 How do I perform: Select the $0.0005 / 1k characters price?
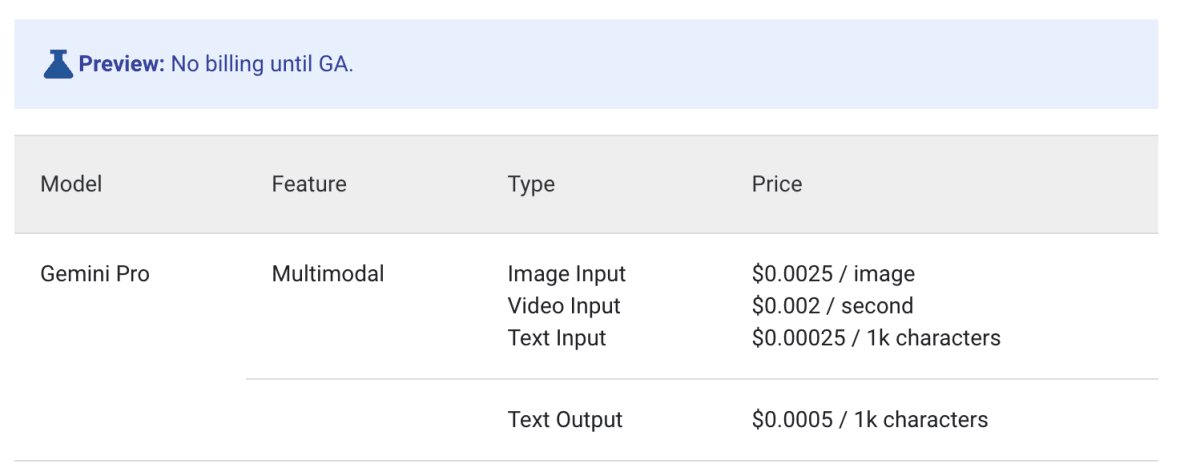[870, 420]
